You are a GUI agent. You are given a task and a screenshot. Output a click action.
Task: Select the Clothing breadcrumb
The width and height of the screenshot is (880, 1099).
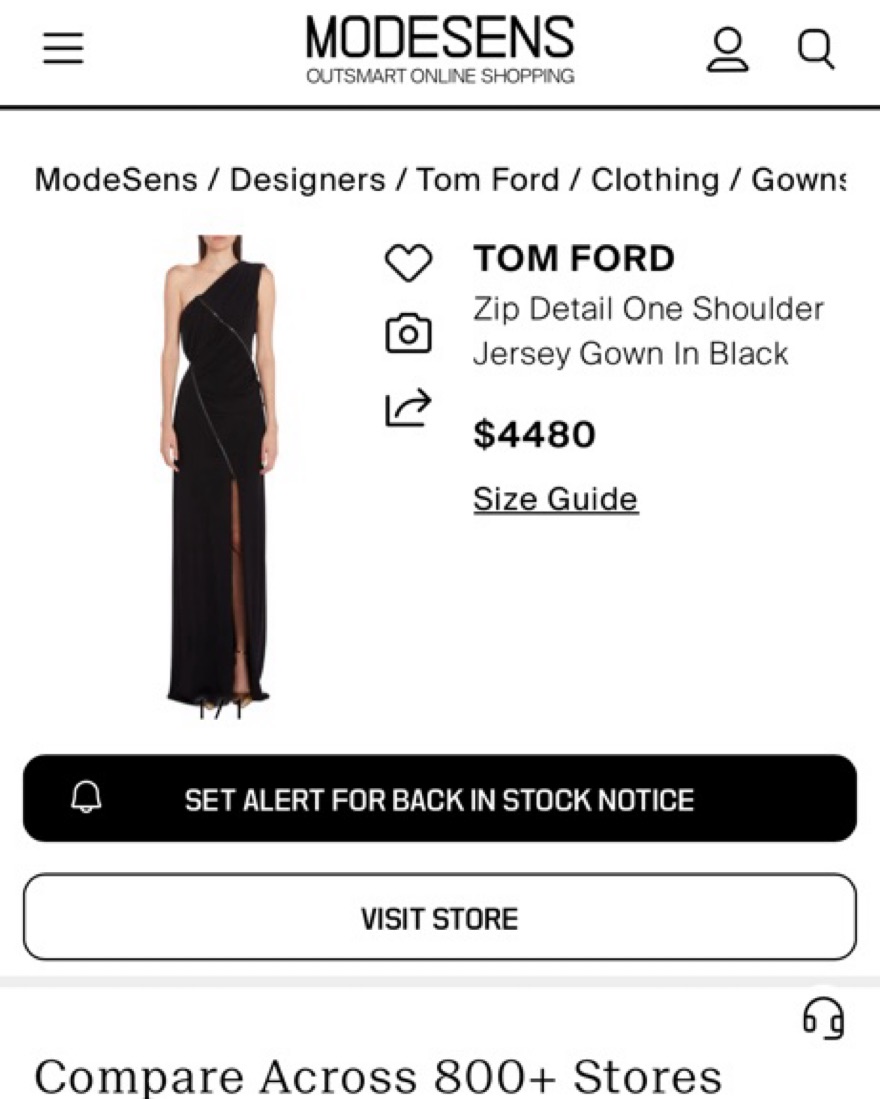coord(655,180)
